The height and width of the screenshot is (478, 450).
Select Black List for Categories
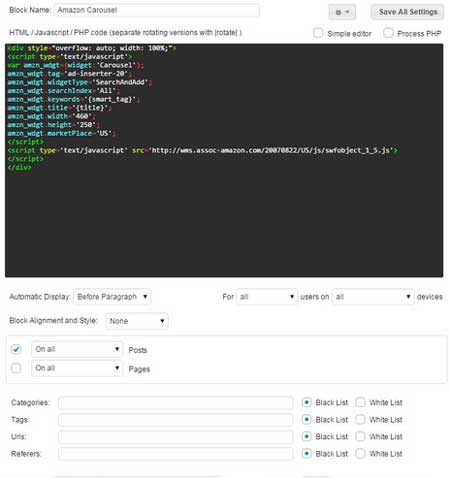tap(306, 402)
